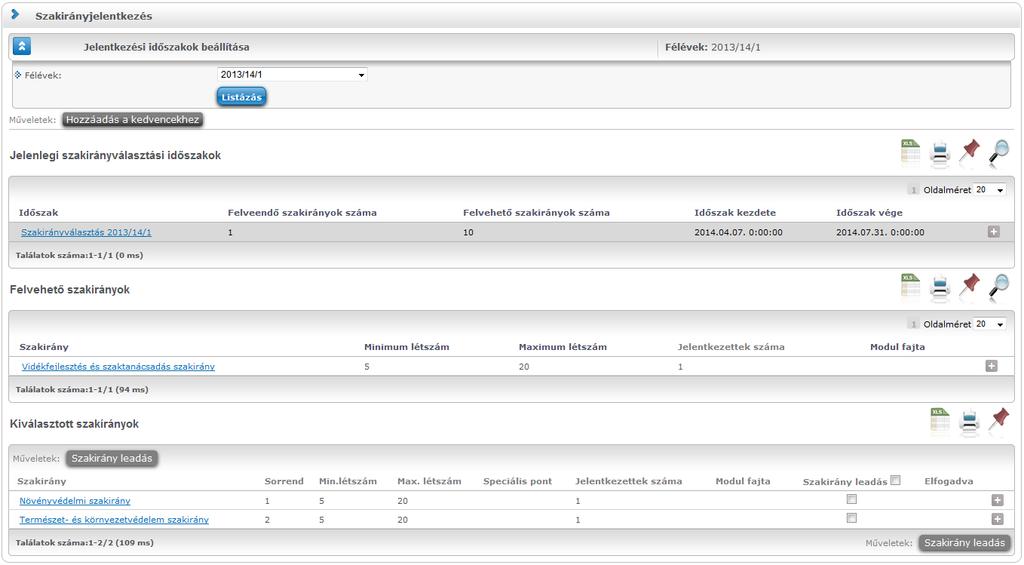Open Oldalméret dropdown in Felvehető szakirányok

(x=989, y=324)
